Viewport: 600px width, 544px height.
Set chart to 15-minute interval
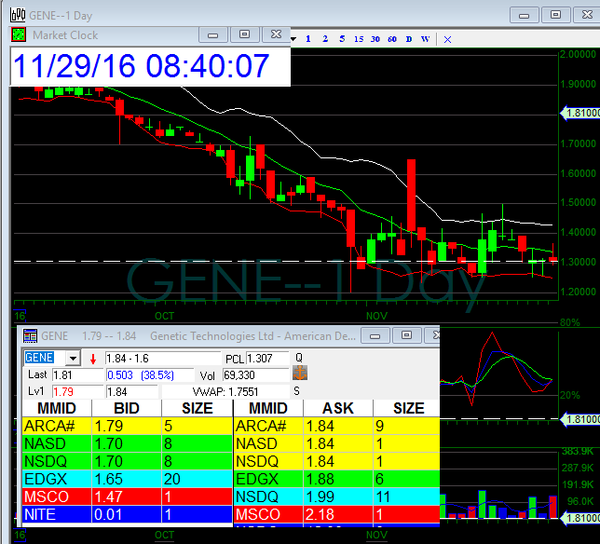tap(358, 39)
